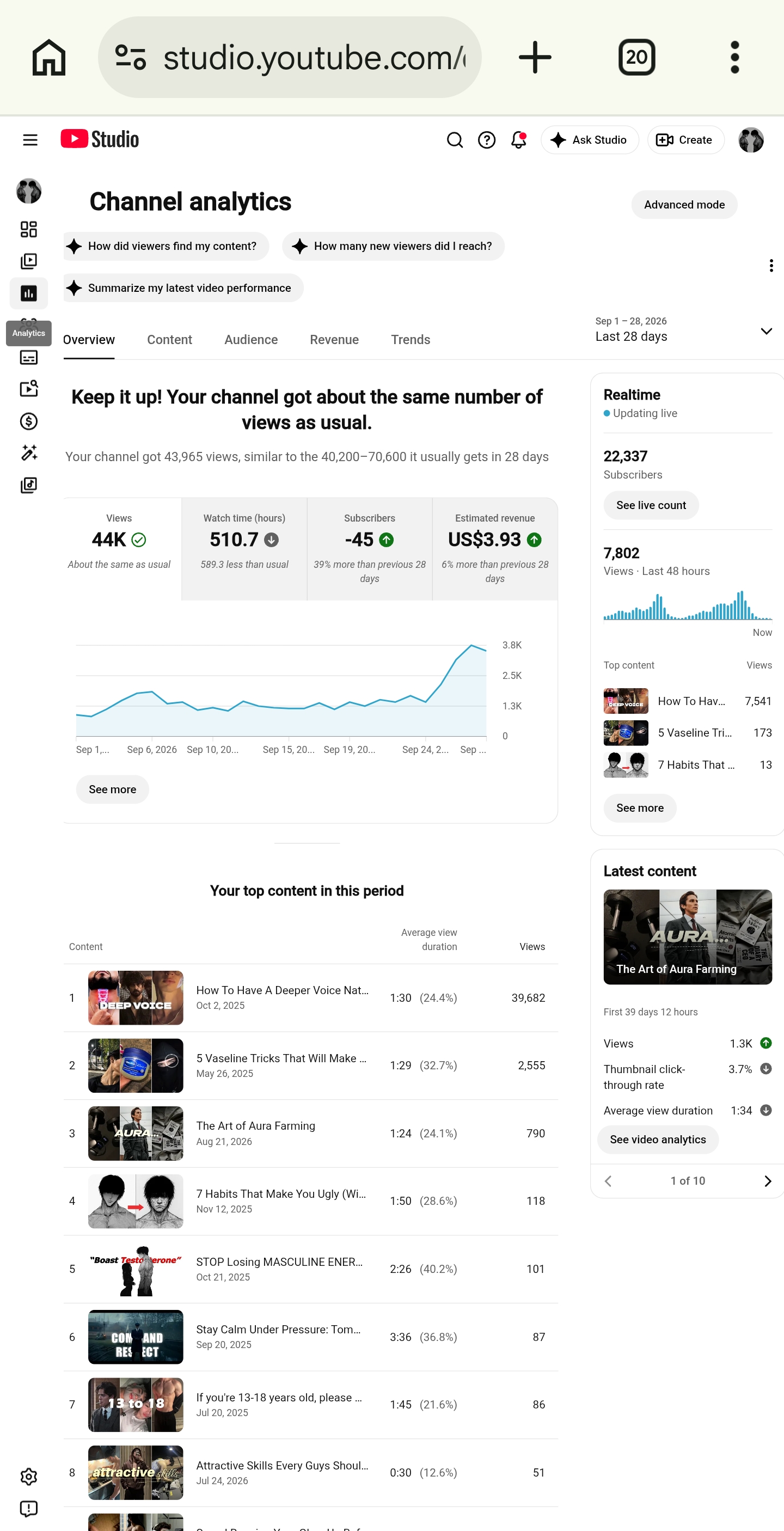Click See video analytics button

[x=657, y=1140]
